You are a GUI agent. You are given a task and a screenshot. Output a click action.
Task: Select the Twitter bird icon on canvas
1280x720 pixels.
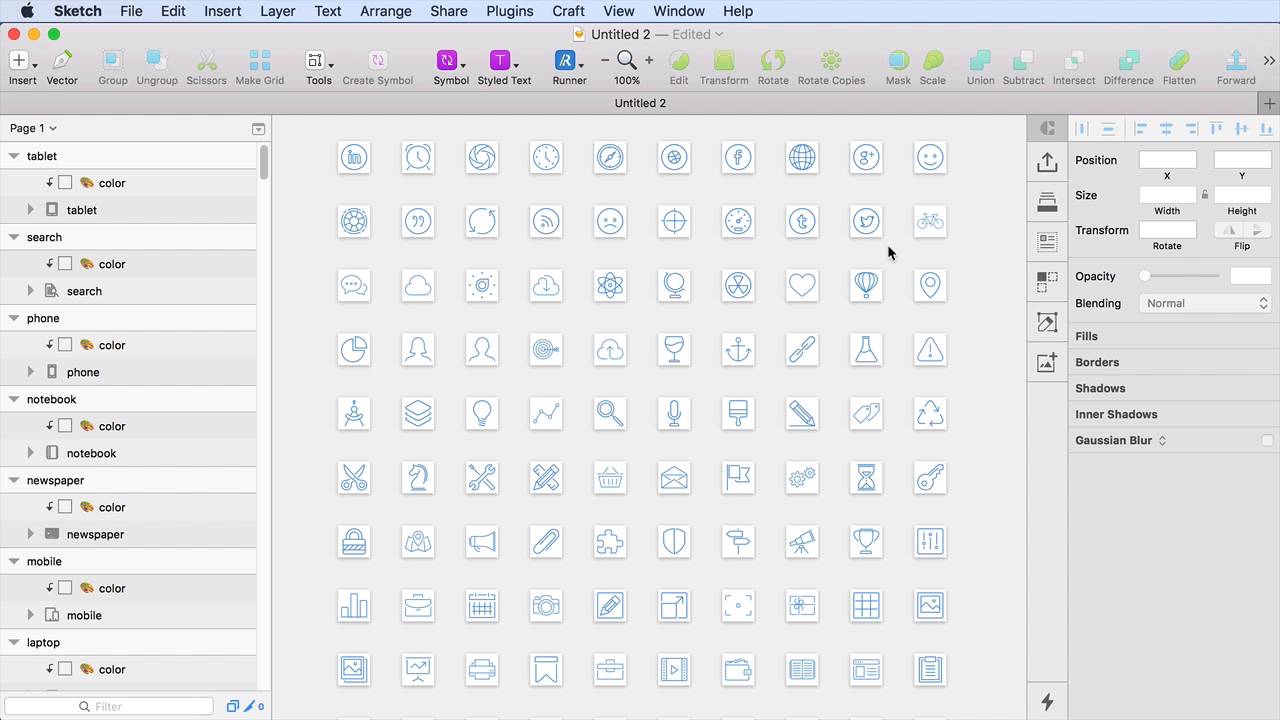(x=866, y=221)
